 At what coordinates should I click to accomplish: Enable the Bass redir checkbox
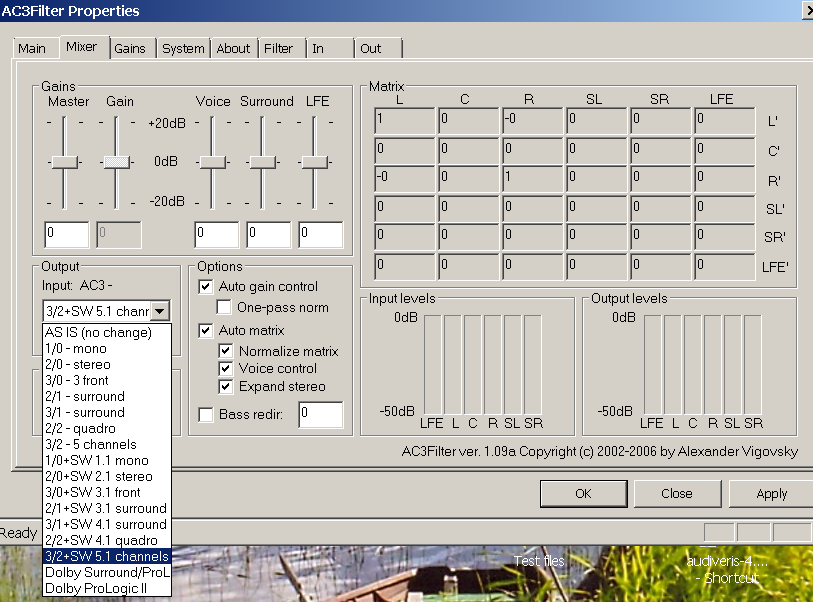click(206, 414)
